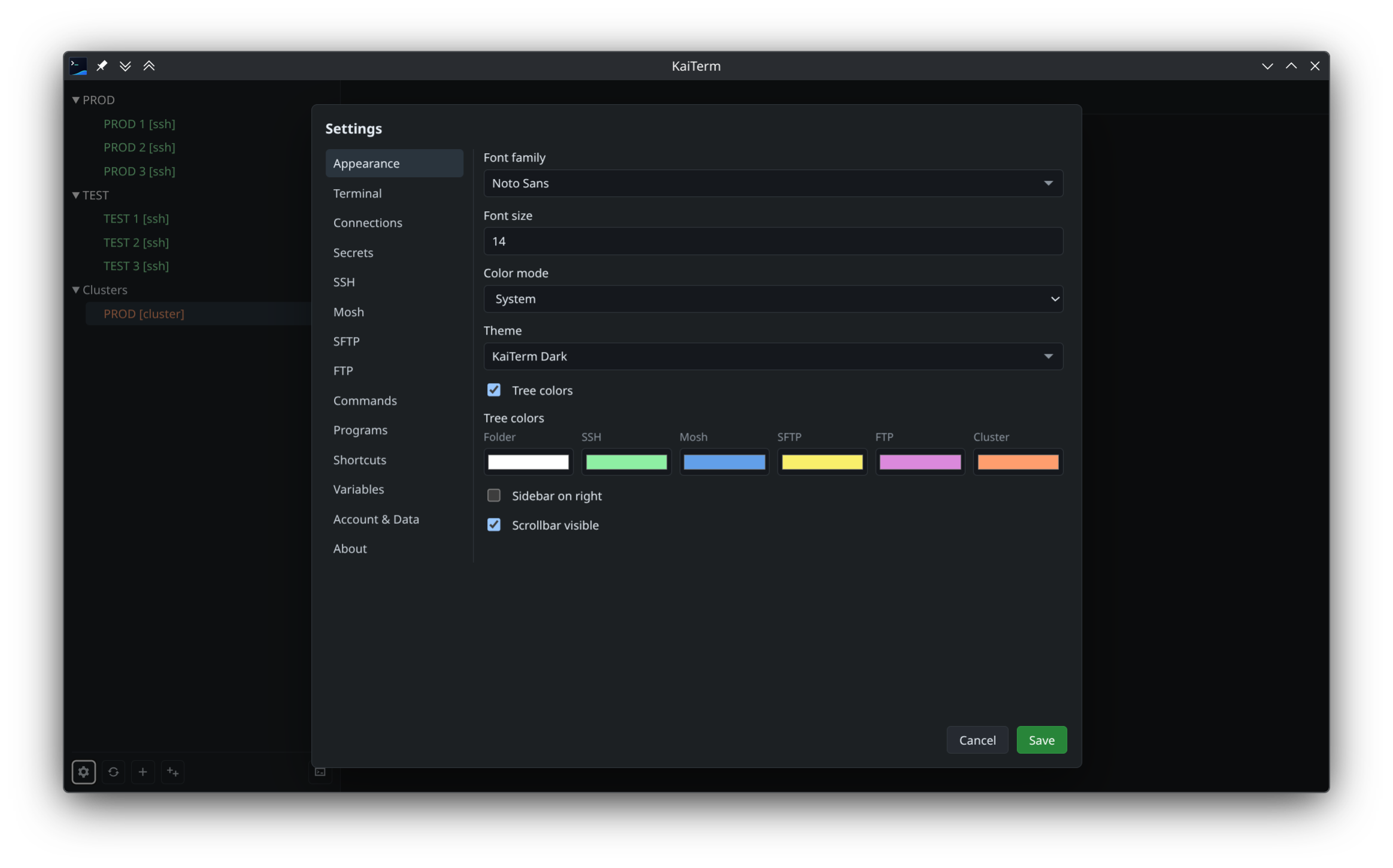Image resolution: width=1393 pixels, height=868 pixels.
Task: Switch to Programs settings tab
Action: tap(394, 430)
